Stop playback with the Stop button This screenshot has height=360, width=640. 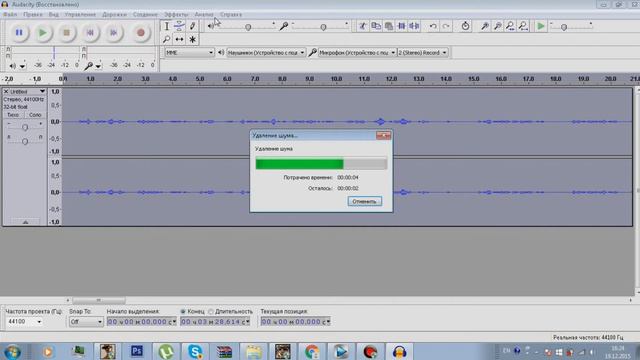tap(67, 33)
